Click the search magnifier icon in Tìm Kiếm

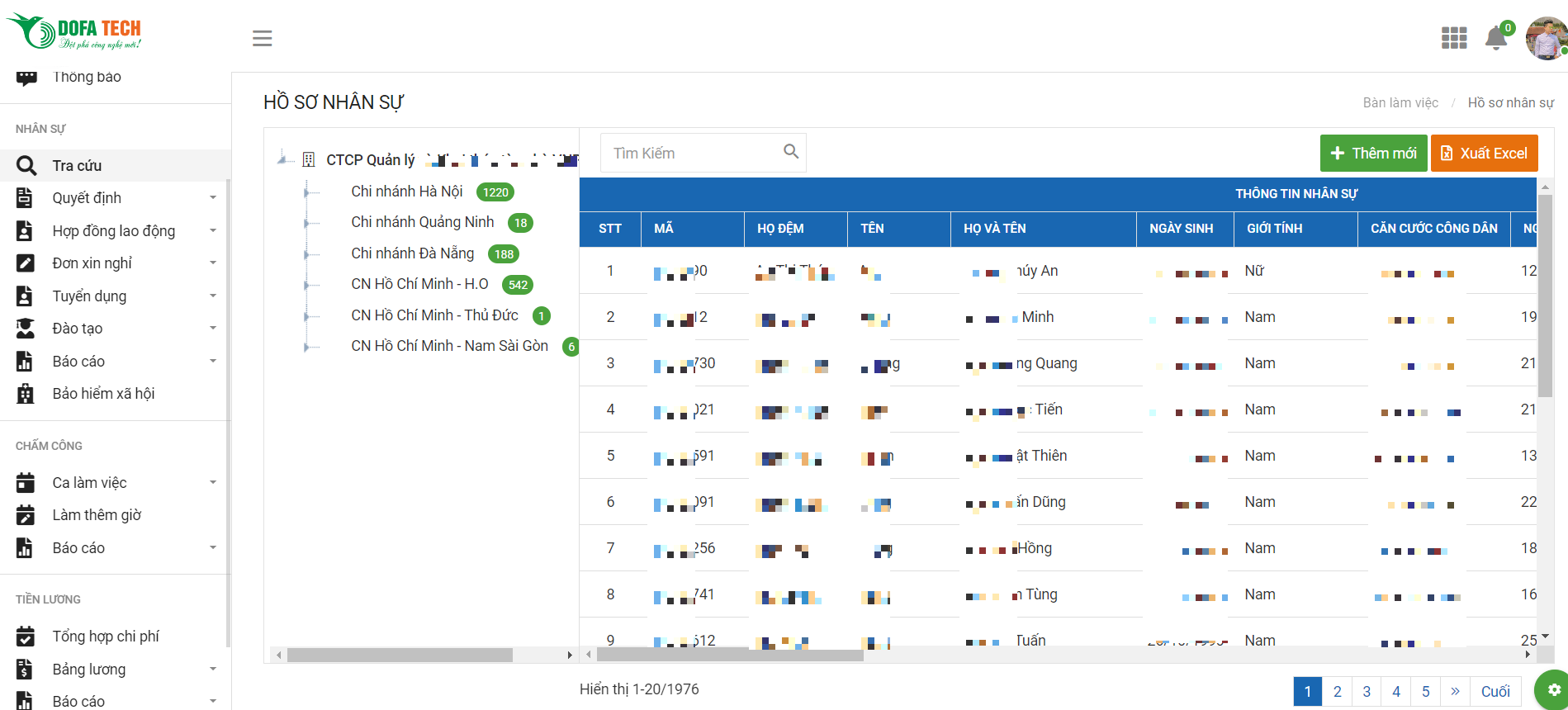(x=790, y=152)
